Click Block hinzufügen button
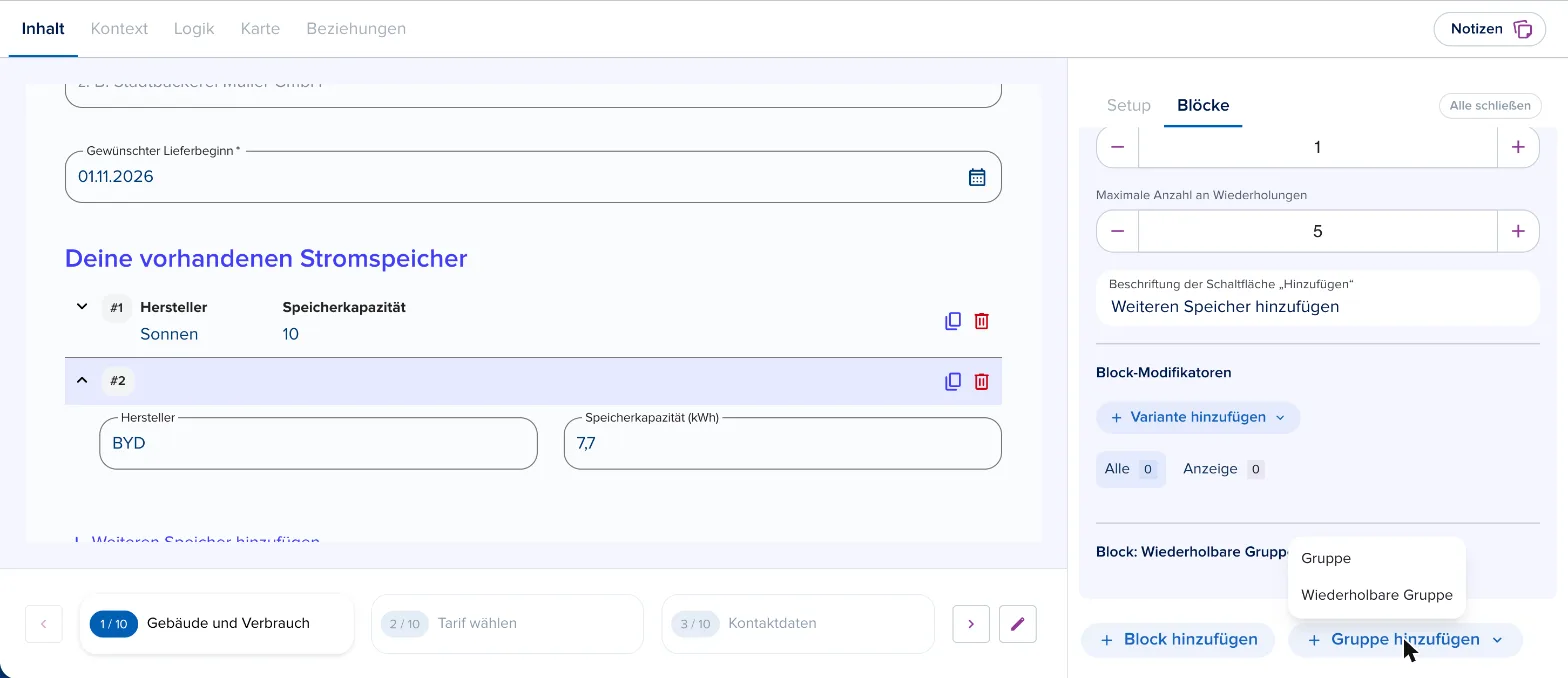Screen dimensions: 1568x678 click(1178, 640)
